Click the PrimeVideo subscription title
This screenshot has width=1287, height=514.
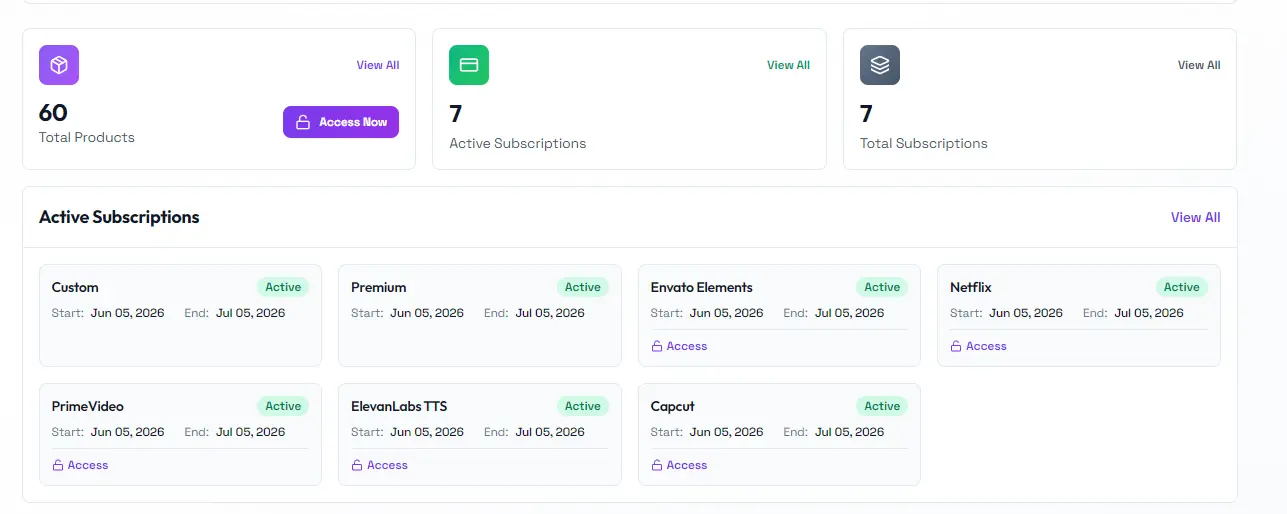pyautogui.click(x=88, y=406)
